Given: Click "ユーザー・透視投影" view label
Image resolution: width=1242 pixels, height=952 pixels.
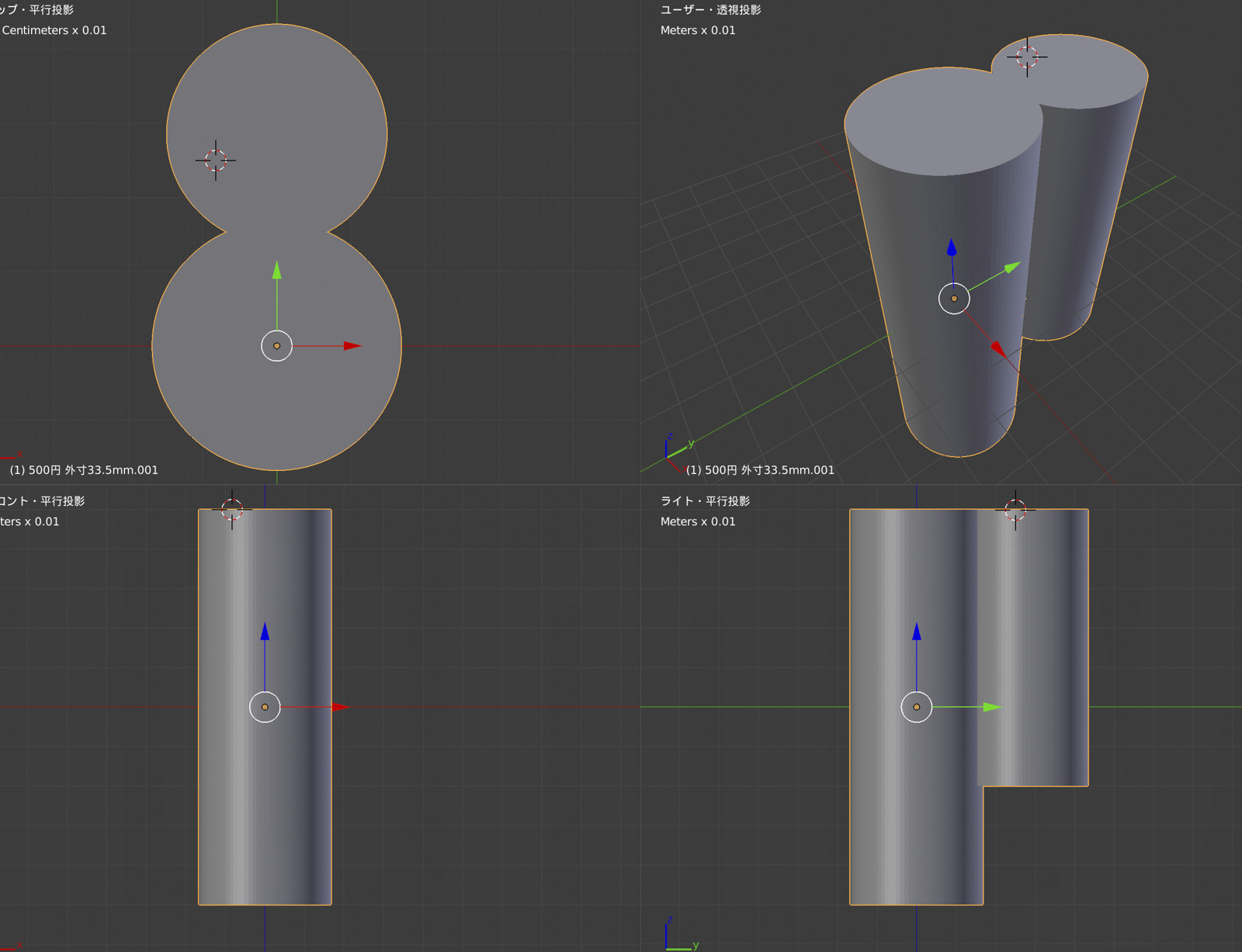Looking at the screenshot, I should [710, 9].
